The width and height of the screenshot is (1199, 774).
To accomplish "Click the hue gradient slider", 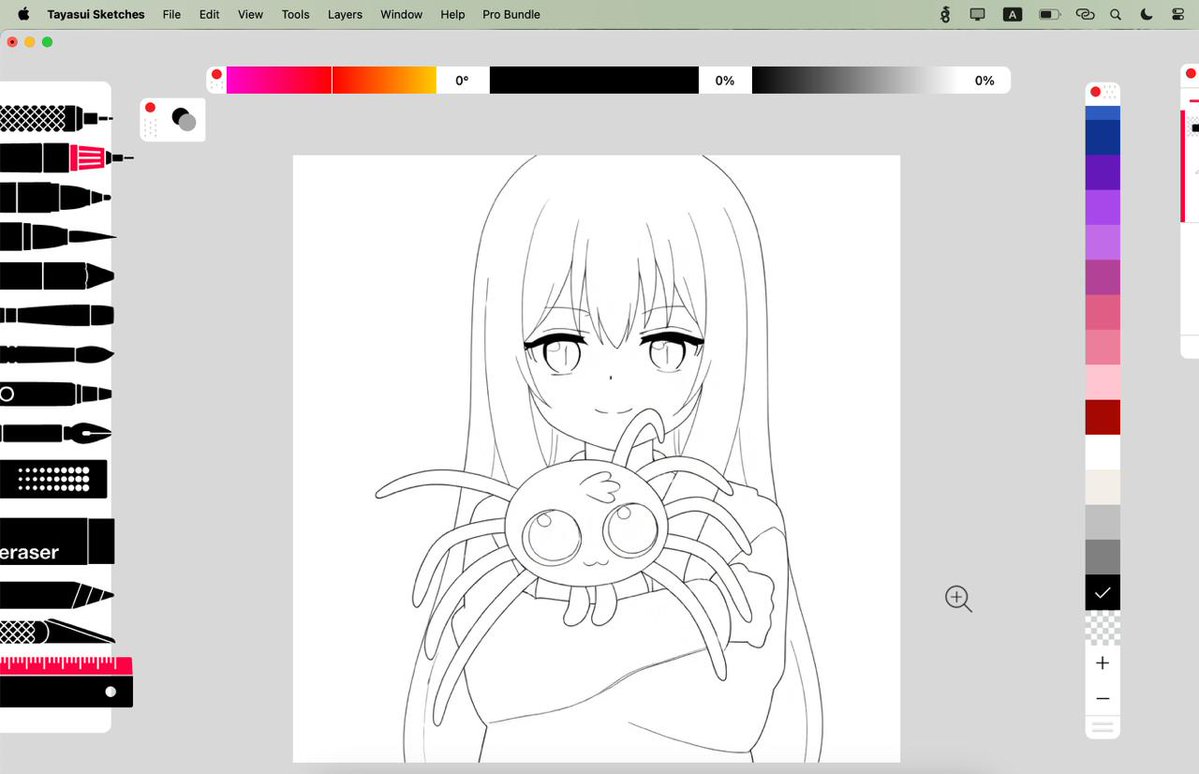I will point(331,80).
